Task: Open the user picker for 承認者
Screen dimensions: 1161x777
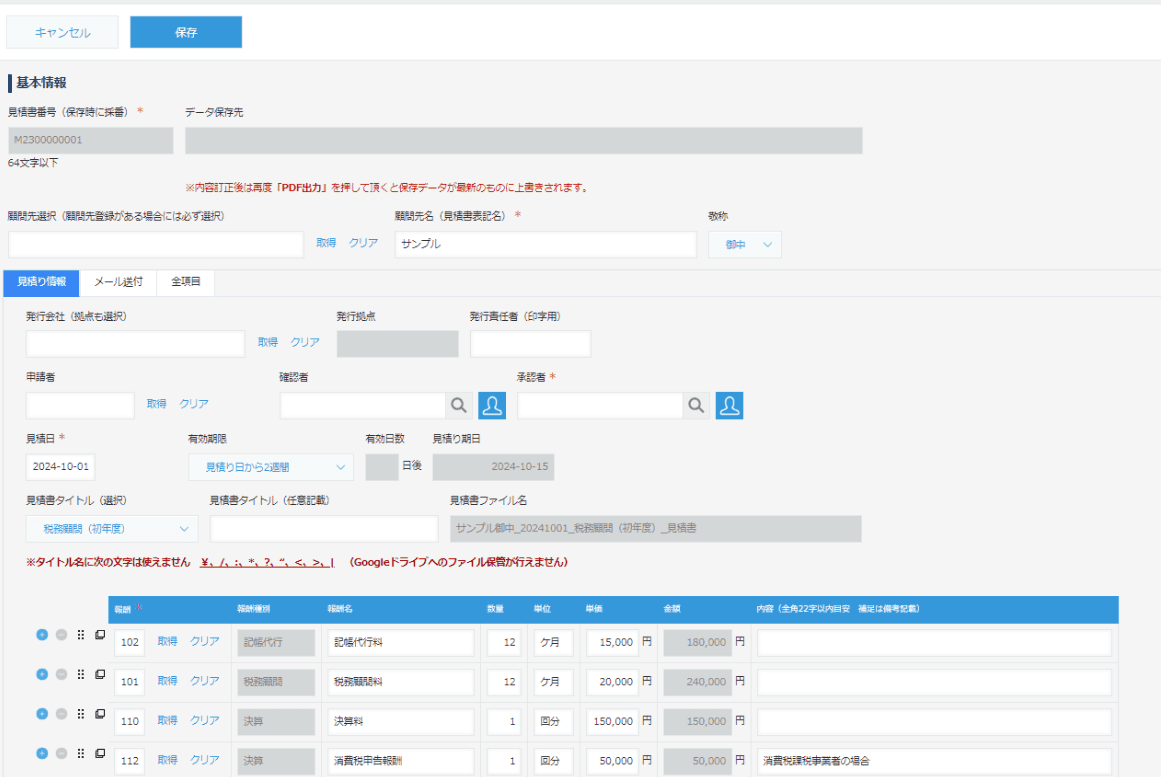Action: click(729, 405)
